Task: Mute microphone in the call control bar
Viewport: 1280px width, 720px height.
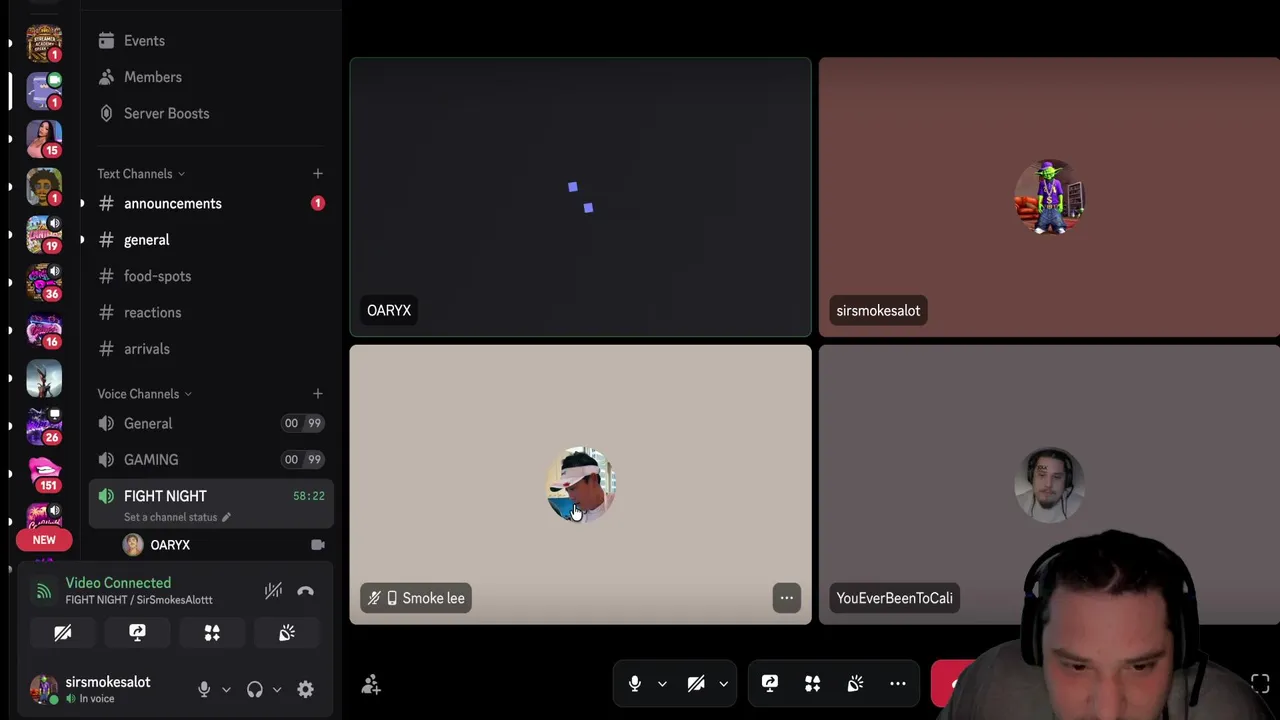Action: pos(634,684)
